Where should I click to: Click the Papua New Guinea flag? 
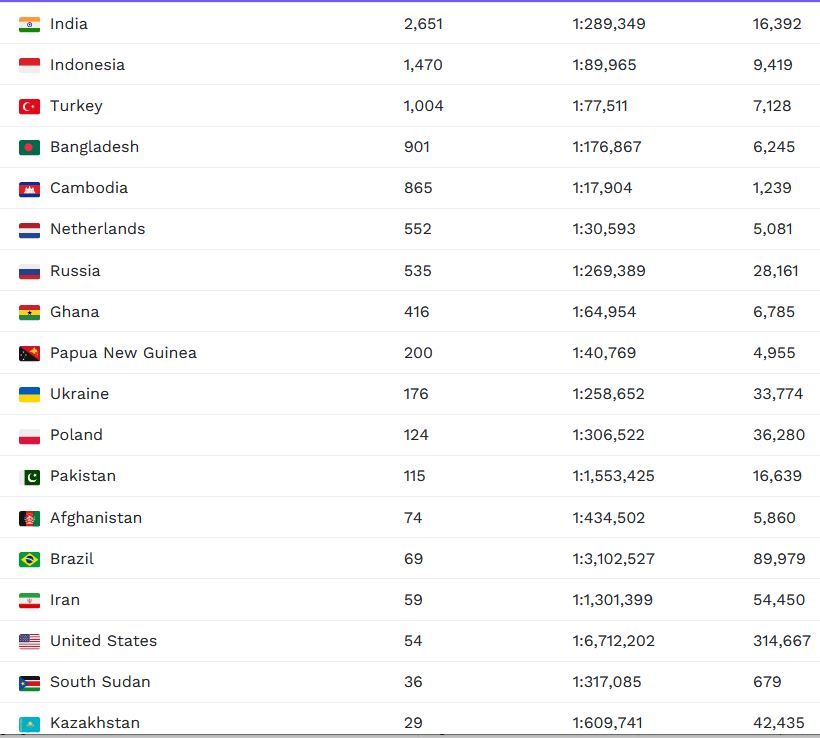tap(29, 353)
